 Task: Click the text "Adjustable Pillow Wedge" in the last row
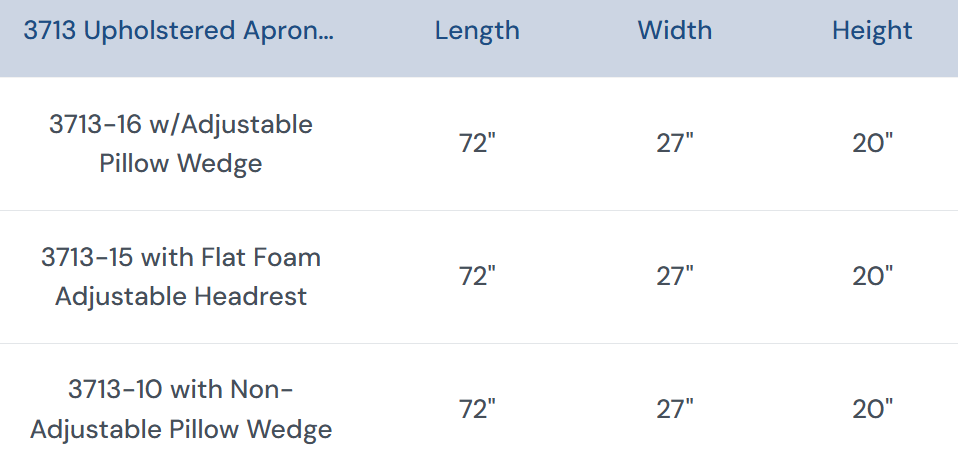[x=180, y=431]
